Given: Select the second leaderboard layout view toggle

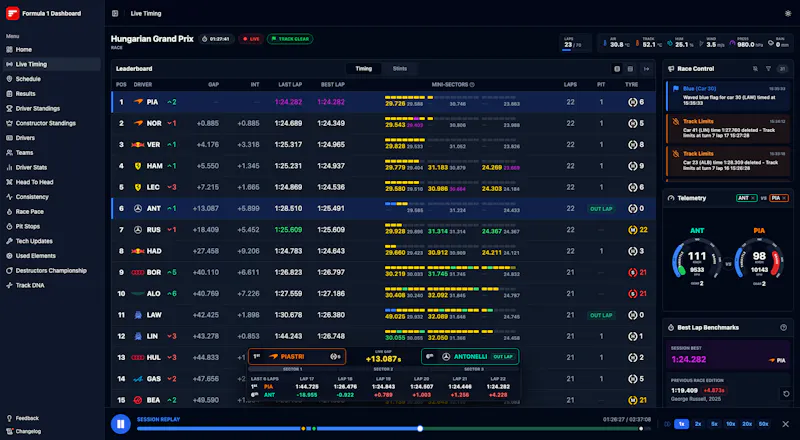Looking at the screenshot, I should pyautogui.click(x=630, y=69).
